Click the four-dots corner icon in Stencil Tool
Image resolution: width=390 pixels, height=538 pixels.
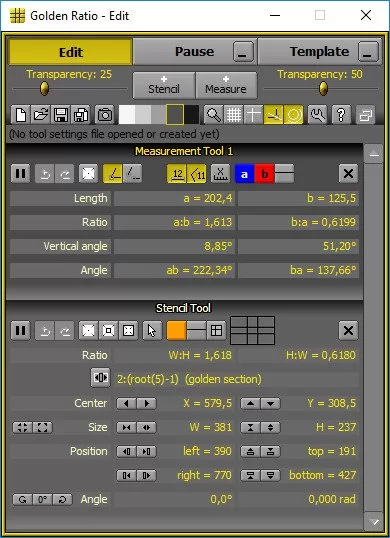point(128,330)
